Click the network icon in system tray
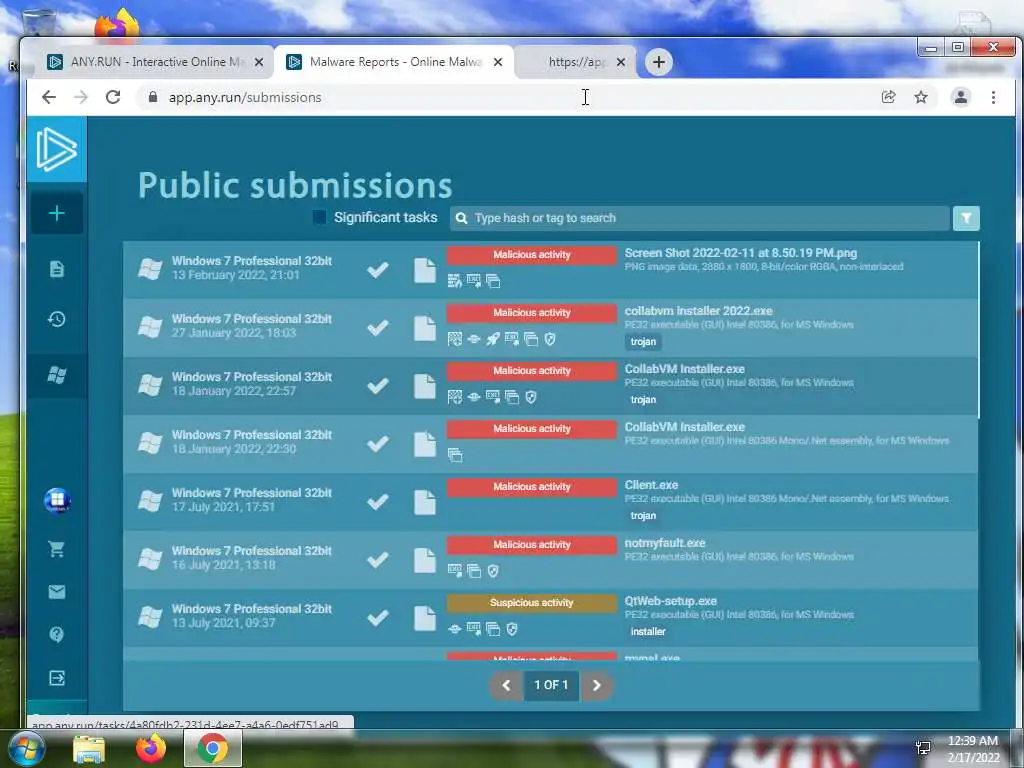 tap(923, 748)
